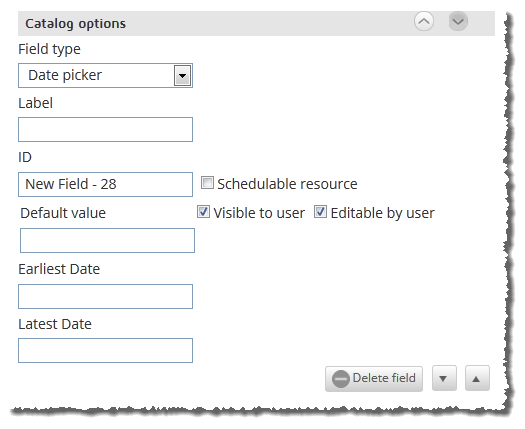Uncheck the Editable by user checkbox
The height and width of the screenshot is (429, 525).
click(x=320, y=212)
